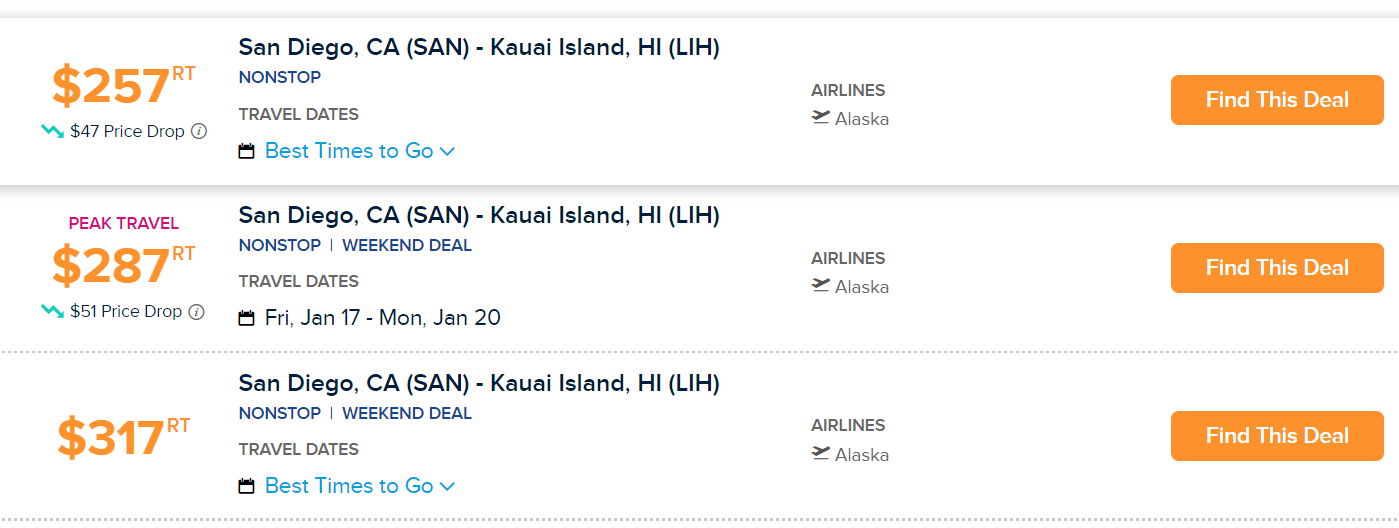Image resolution: width=1399 pixels, height=528 pixels.
Task: Find This Deal for the $317 fare
Action: 1277,436
